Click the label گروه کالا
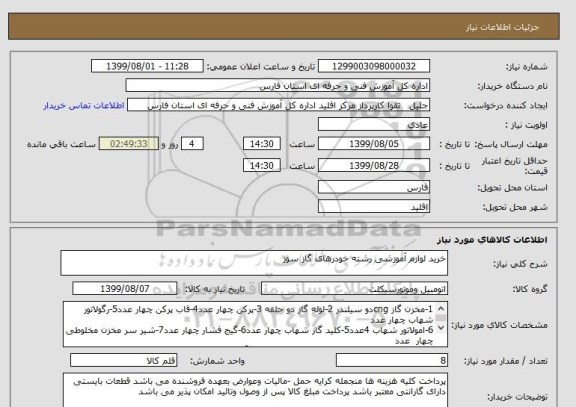576x407 pixels. [x=530, y=289]
